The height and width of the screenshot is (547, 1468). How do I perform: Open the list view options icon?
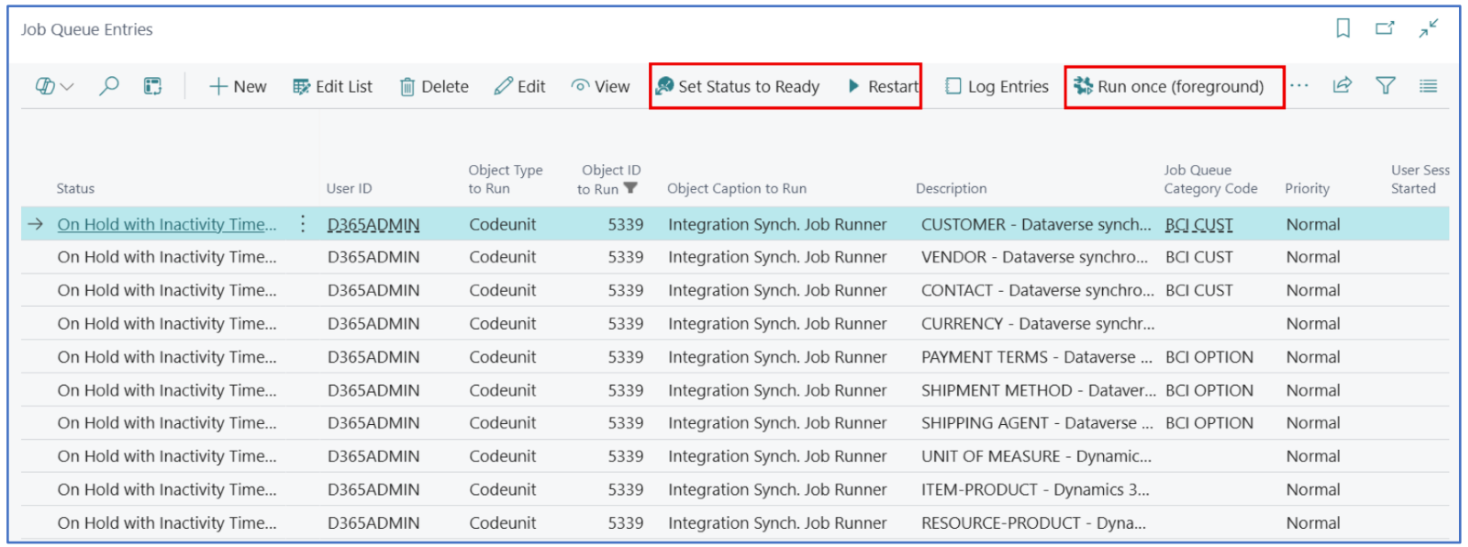click(1428, 86)
